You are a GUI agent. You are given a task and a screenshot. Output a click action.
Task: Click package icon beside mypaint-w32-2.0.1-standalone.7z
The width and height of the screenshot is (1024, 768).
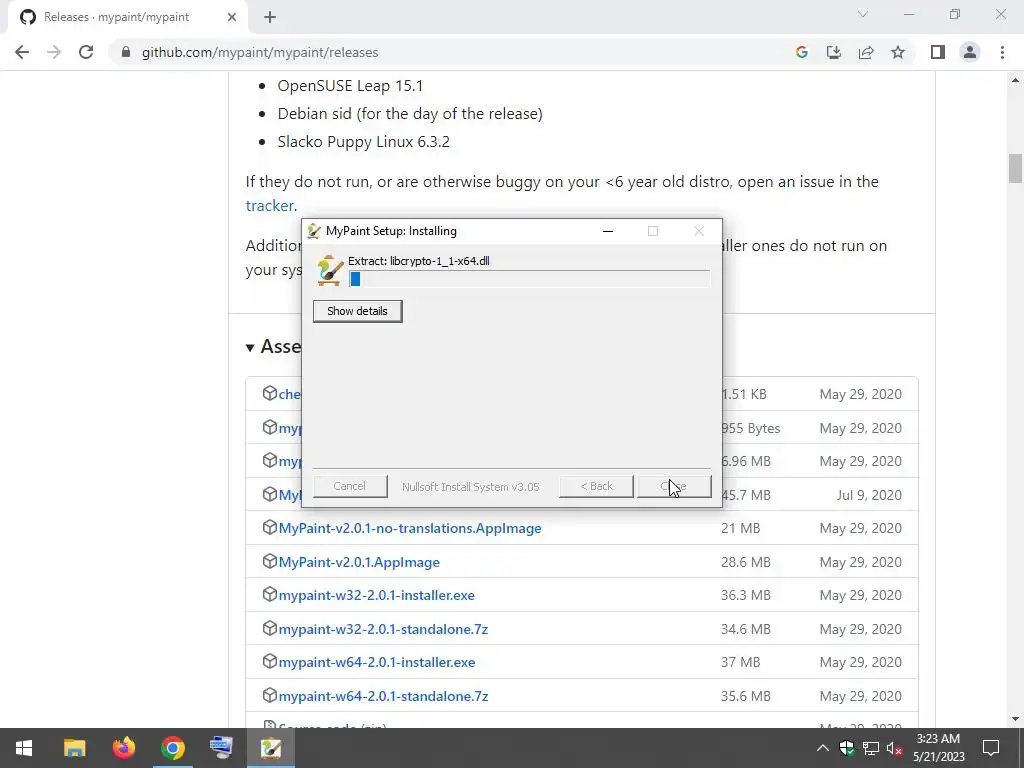[270, 628]
